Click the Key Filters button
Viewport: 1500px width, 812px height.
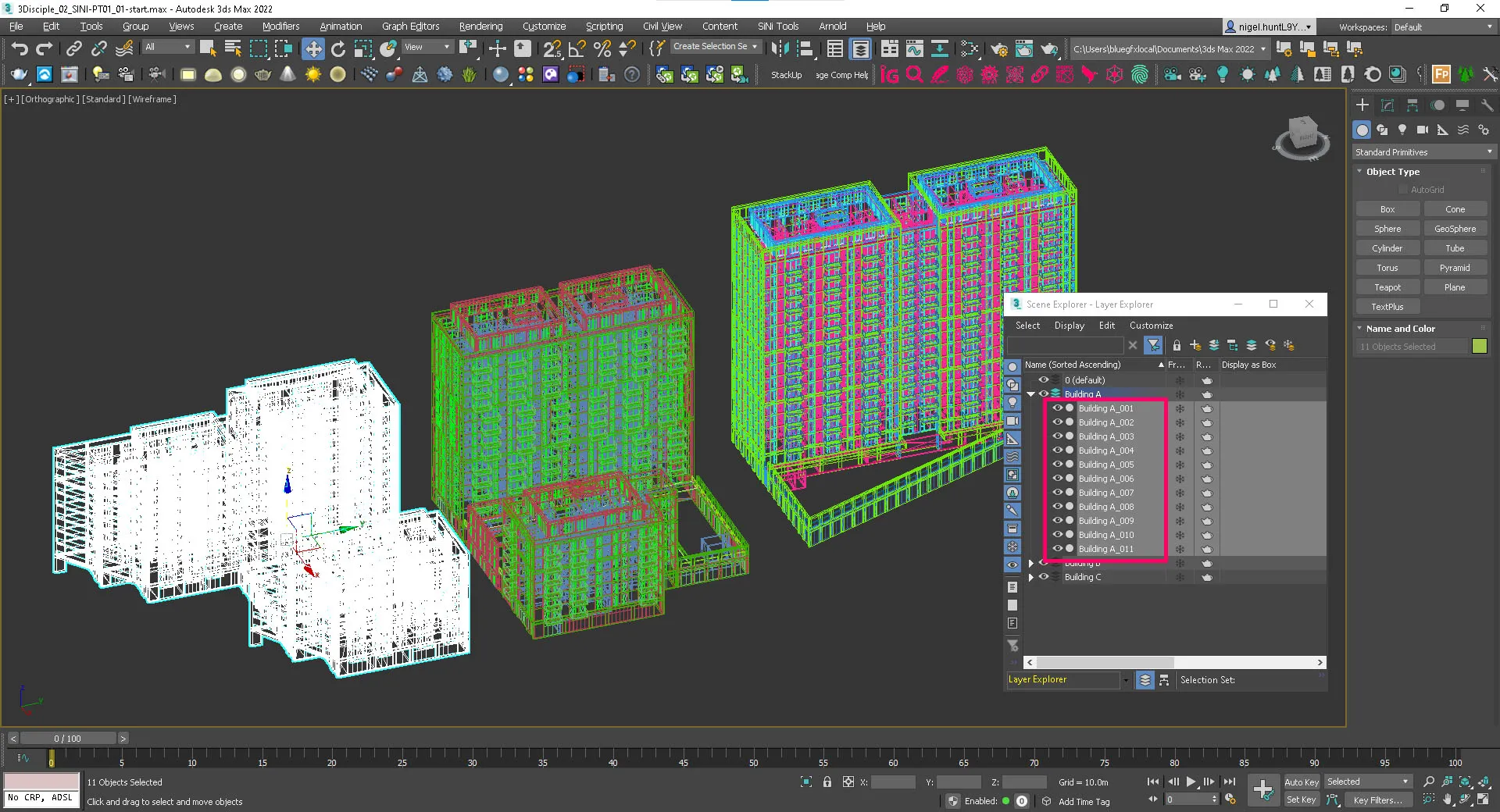point(1377,800)
